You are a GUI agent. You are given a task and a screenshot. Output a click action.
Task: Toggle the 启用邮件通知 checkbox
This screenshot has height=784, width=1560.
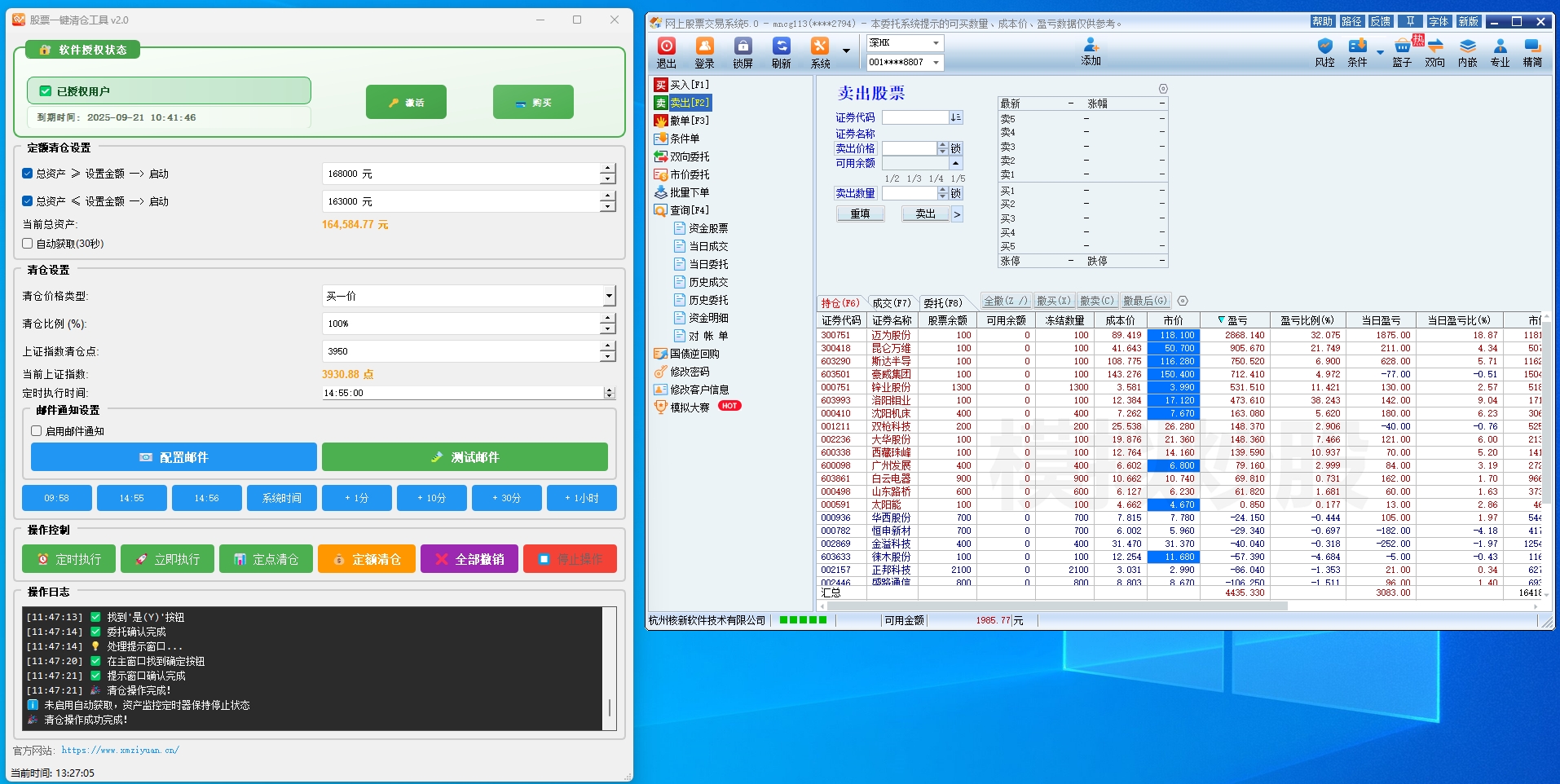pyautogui.click(x=37, y=431)
